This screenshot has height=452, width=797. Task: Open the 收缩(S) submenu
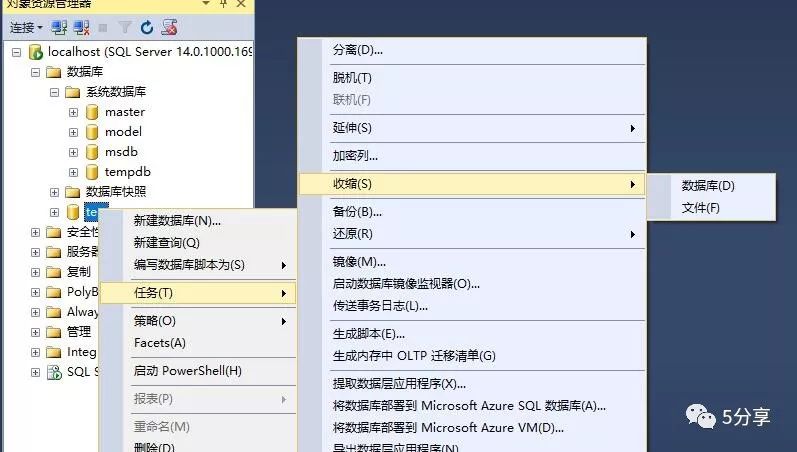tap(472, 184)
